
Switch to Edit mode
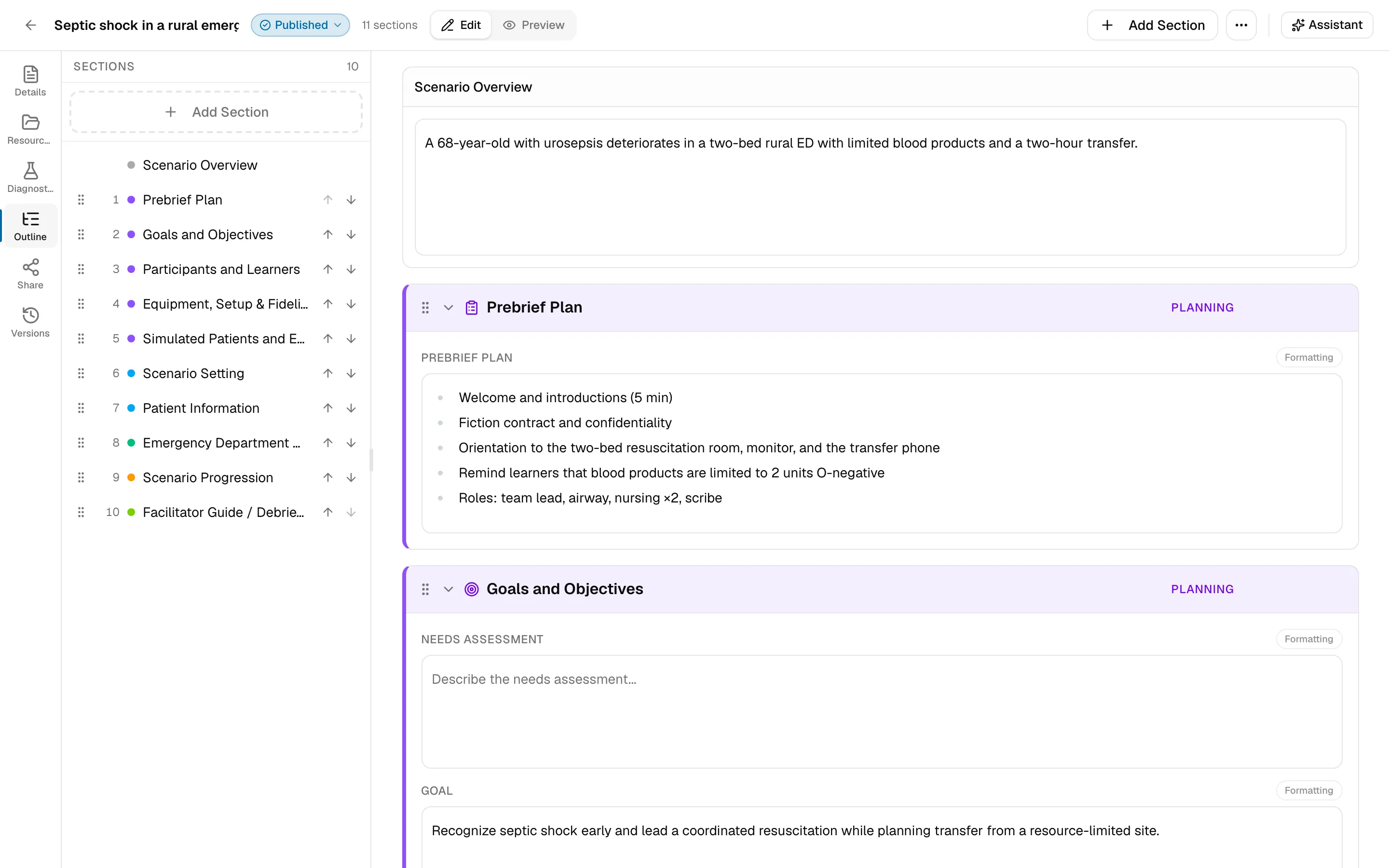461,25
